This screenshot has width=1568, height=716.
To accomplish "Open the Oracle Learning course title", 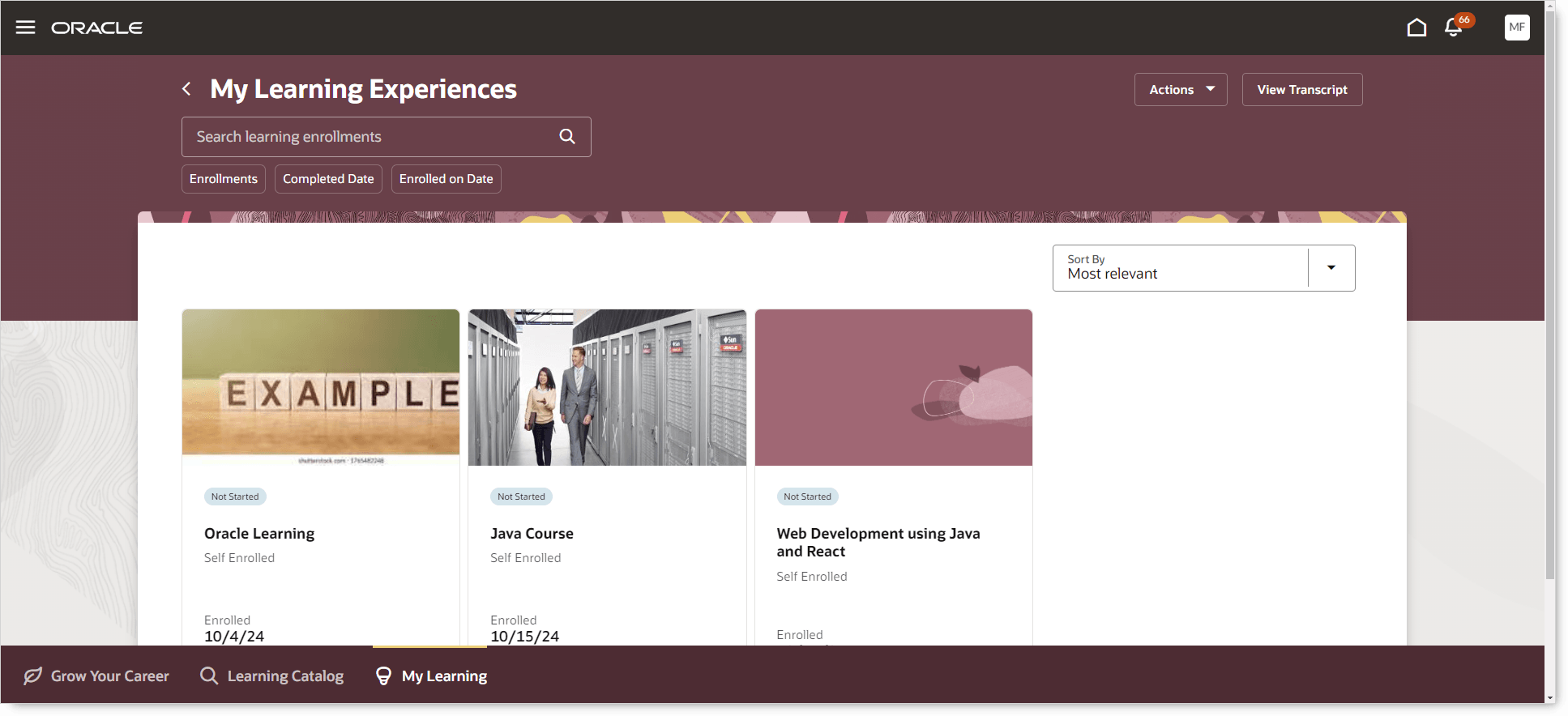I will tap(259, 534).
